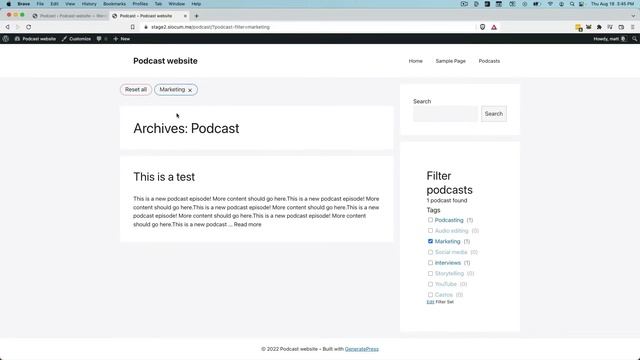This screenshot has height=360, width=640.
Task: Open Customize in the admin bar
Action: tap(76, 39)
